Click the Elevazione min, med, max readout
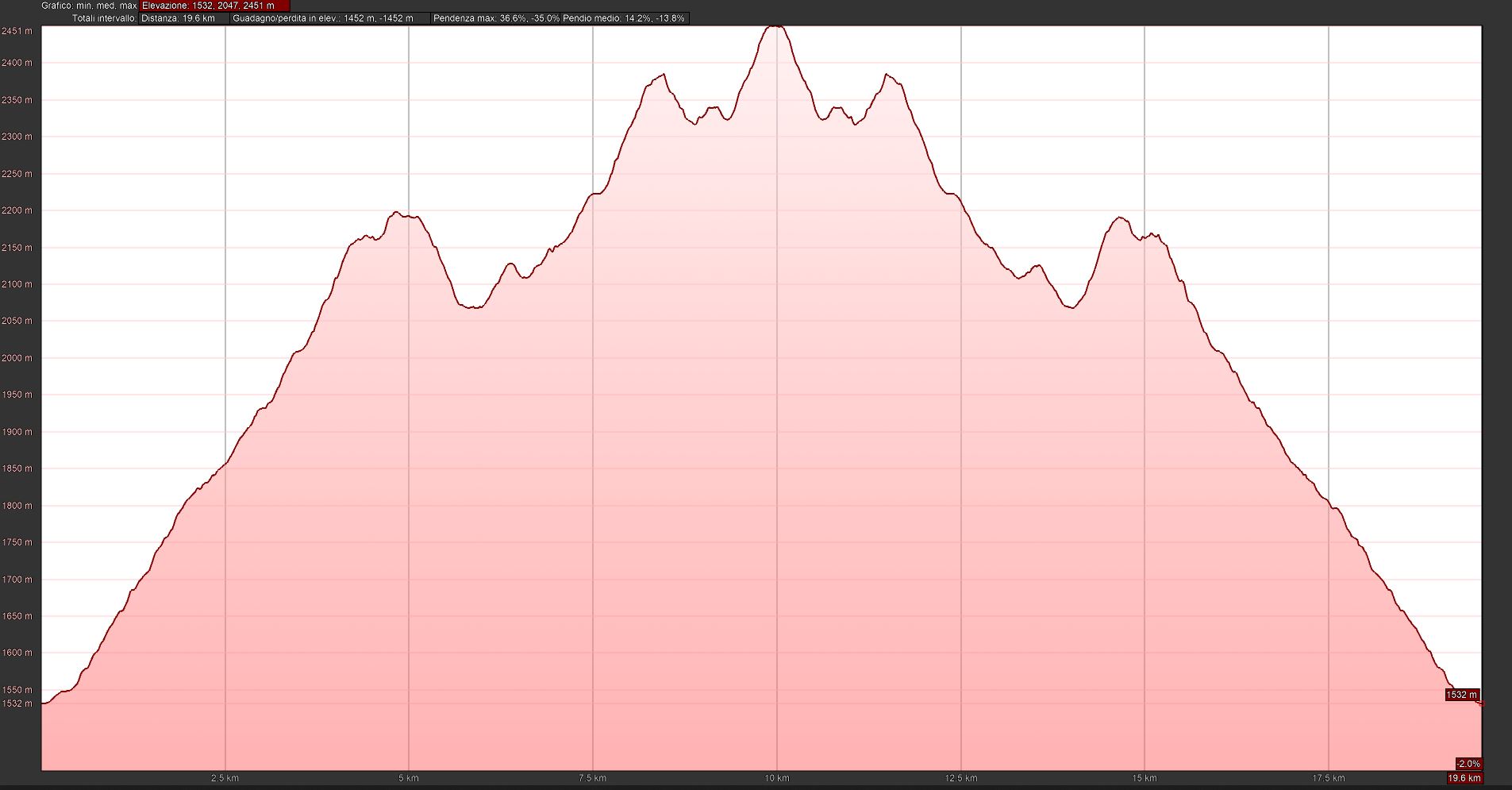This screenshot has height=790, width=1512. (208, 6)
